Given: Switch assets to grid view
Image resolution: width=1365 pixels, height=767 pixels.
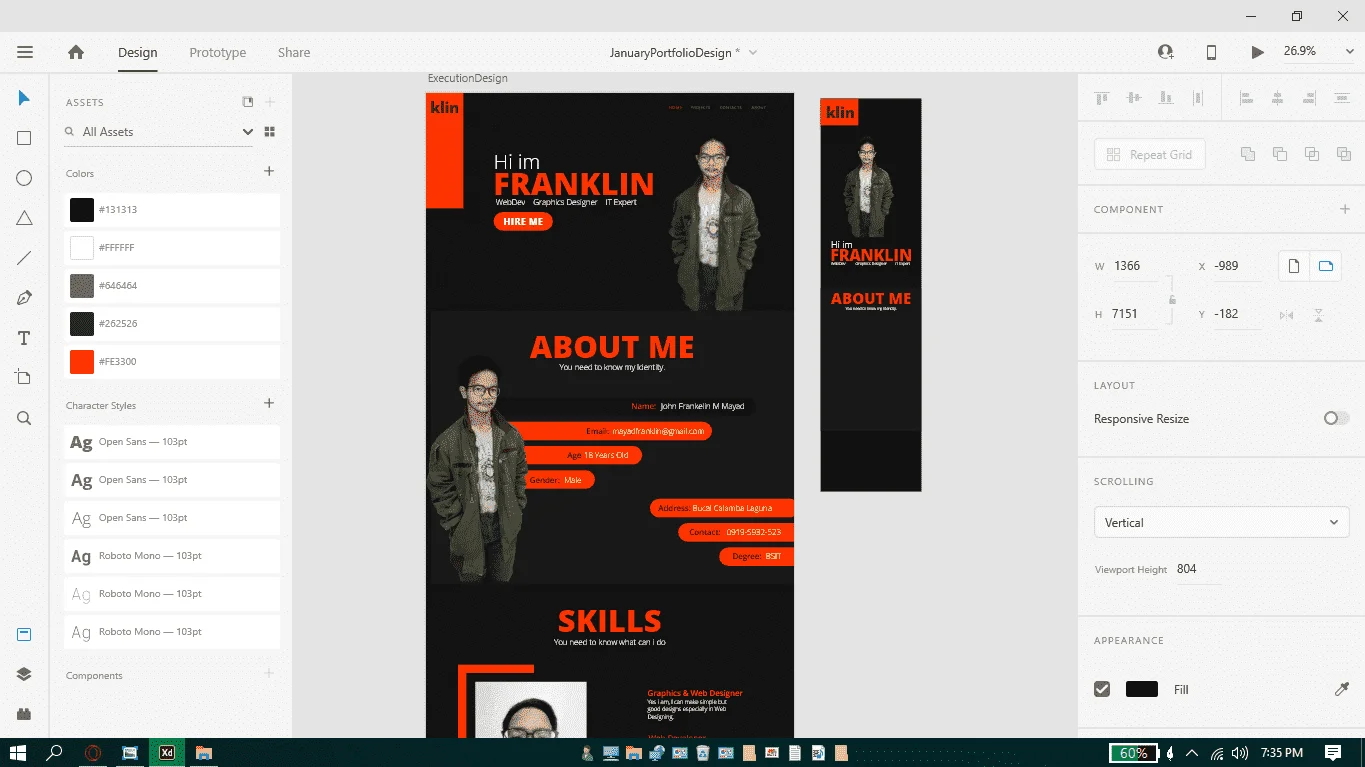Looking at the screenshot, I should point(269,131).
